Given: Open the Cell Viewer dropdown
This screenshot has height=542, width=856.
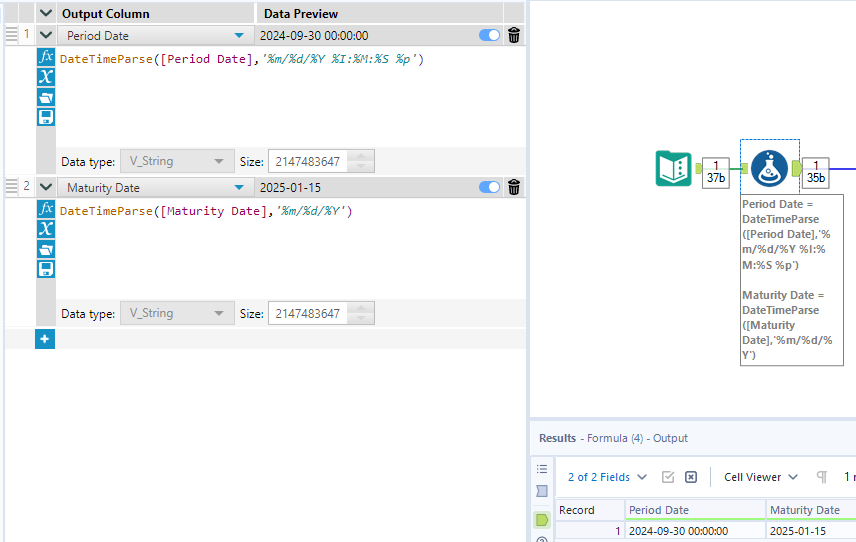Looking at the screenshot, I should point(761,477).
